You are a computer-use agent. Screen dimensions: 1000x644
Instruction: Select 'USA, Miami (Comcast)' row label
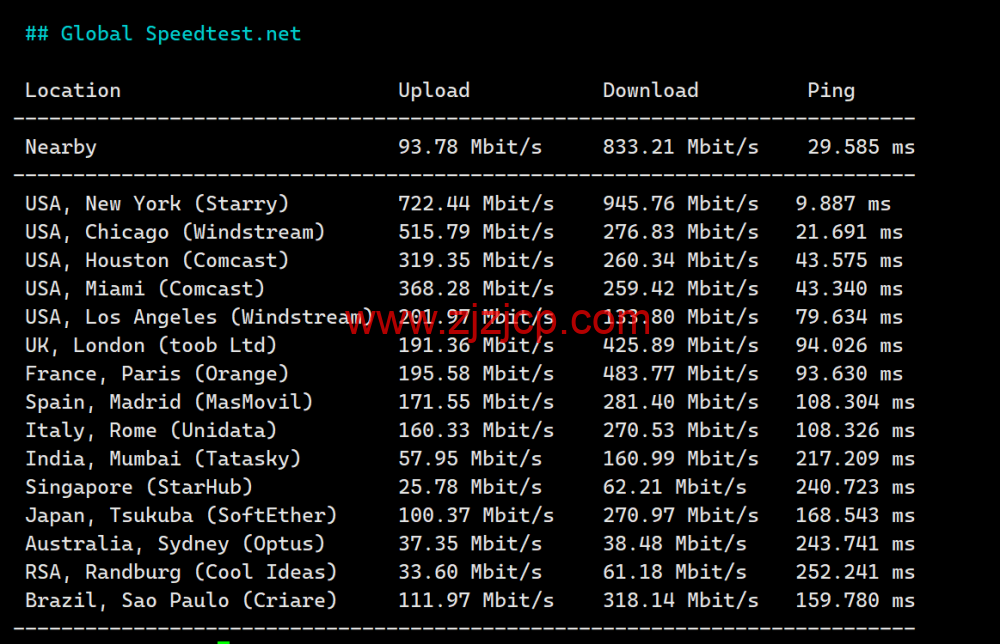145,289
